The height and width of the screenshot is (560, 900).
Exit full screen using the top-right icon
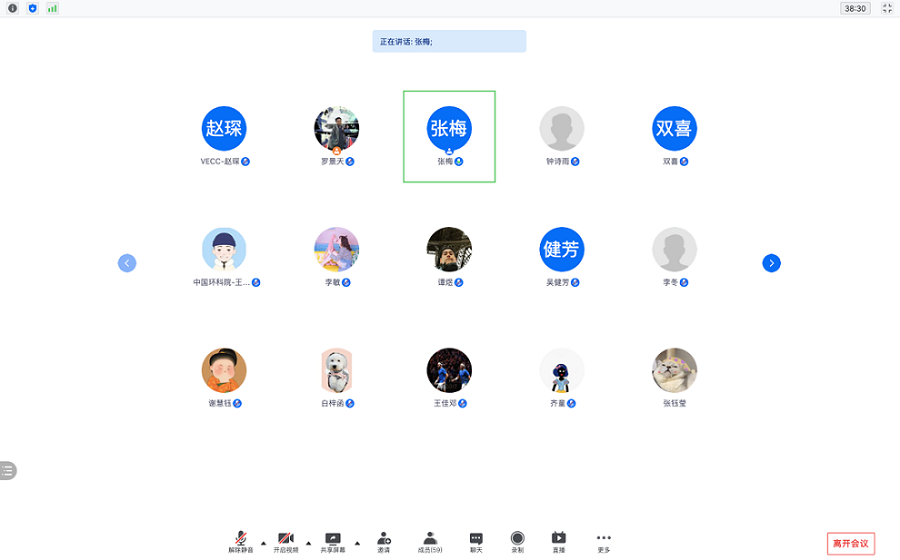[x=886, y=8]
